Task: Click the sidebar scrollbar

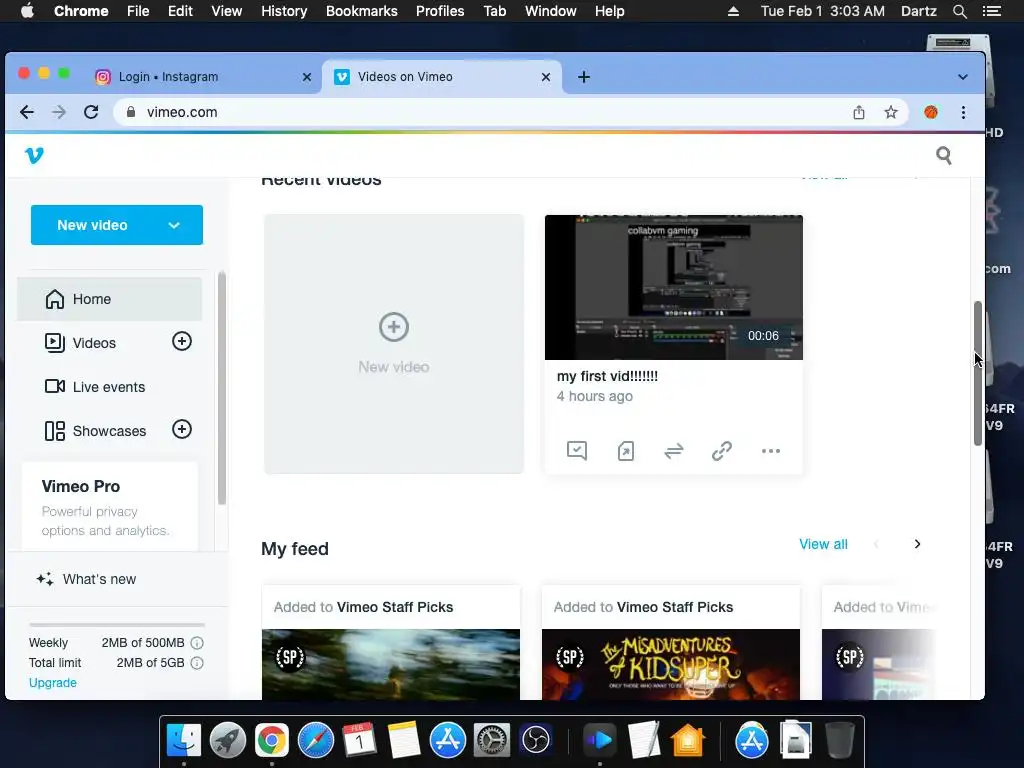Action: tap(221, 388)
